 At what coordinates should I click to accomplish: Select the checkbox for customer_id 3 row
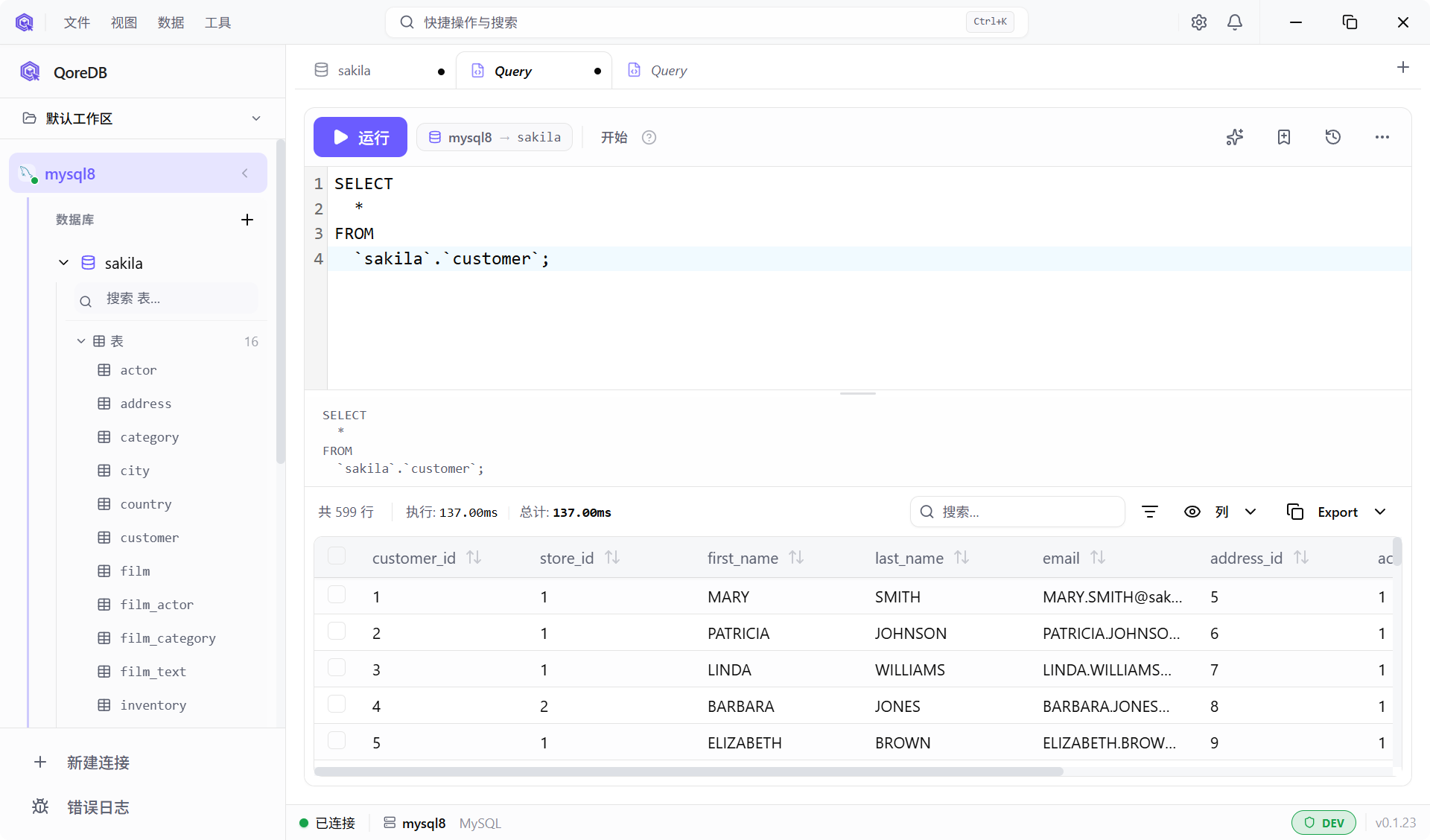(337, 668)
